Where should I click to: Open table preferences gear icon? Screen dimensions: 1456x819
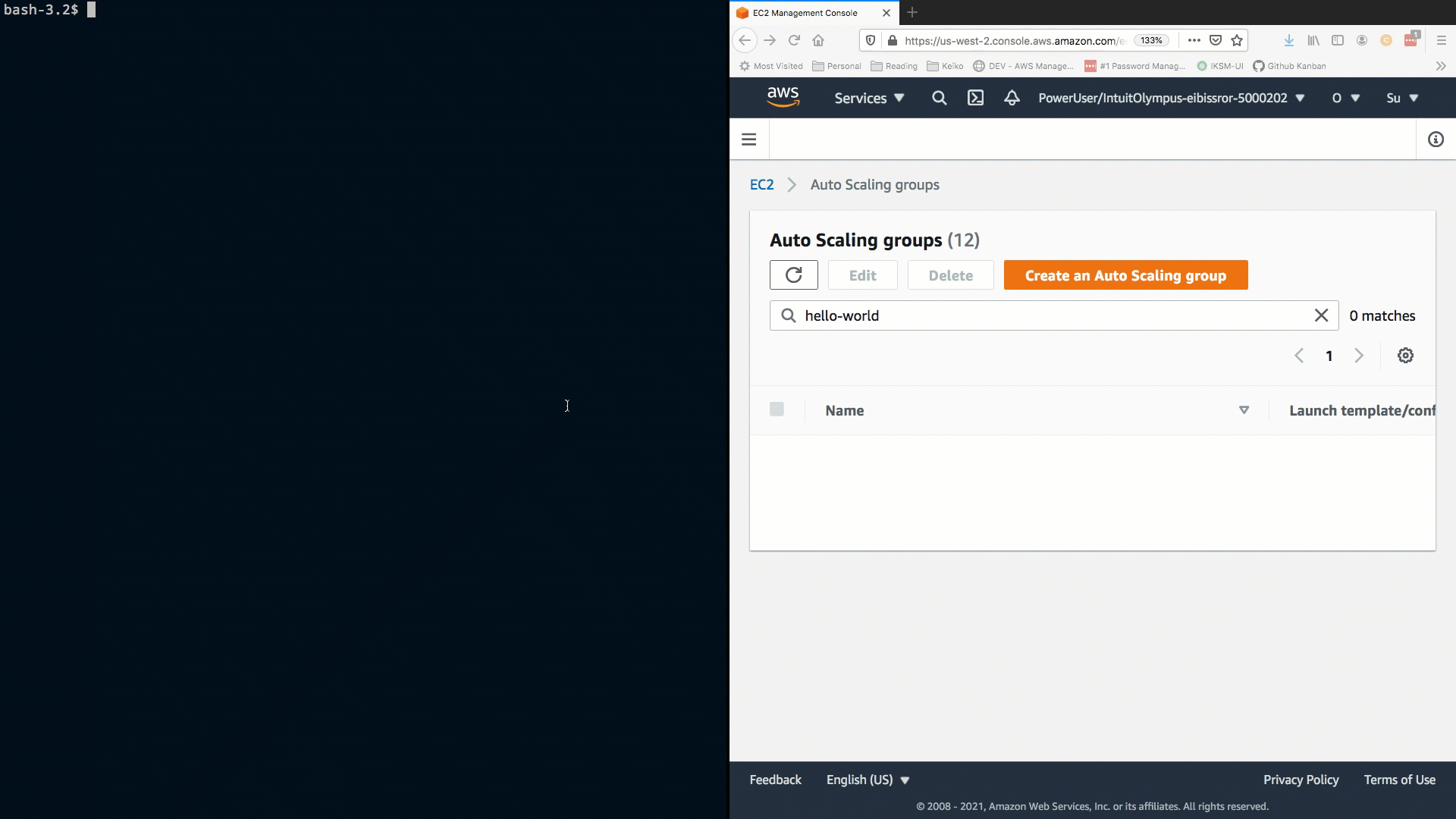tap(1405, 356)
